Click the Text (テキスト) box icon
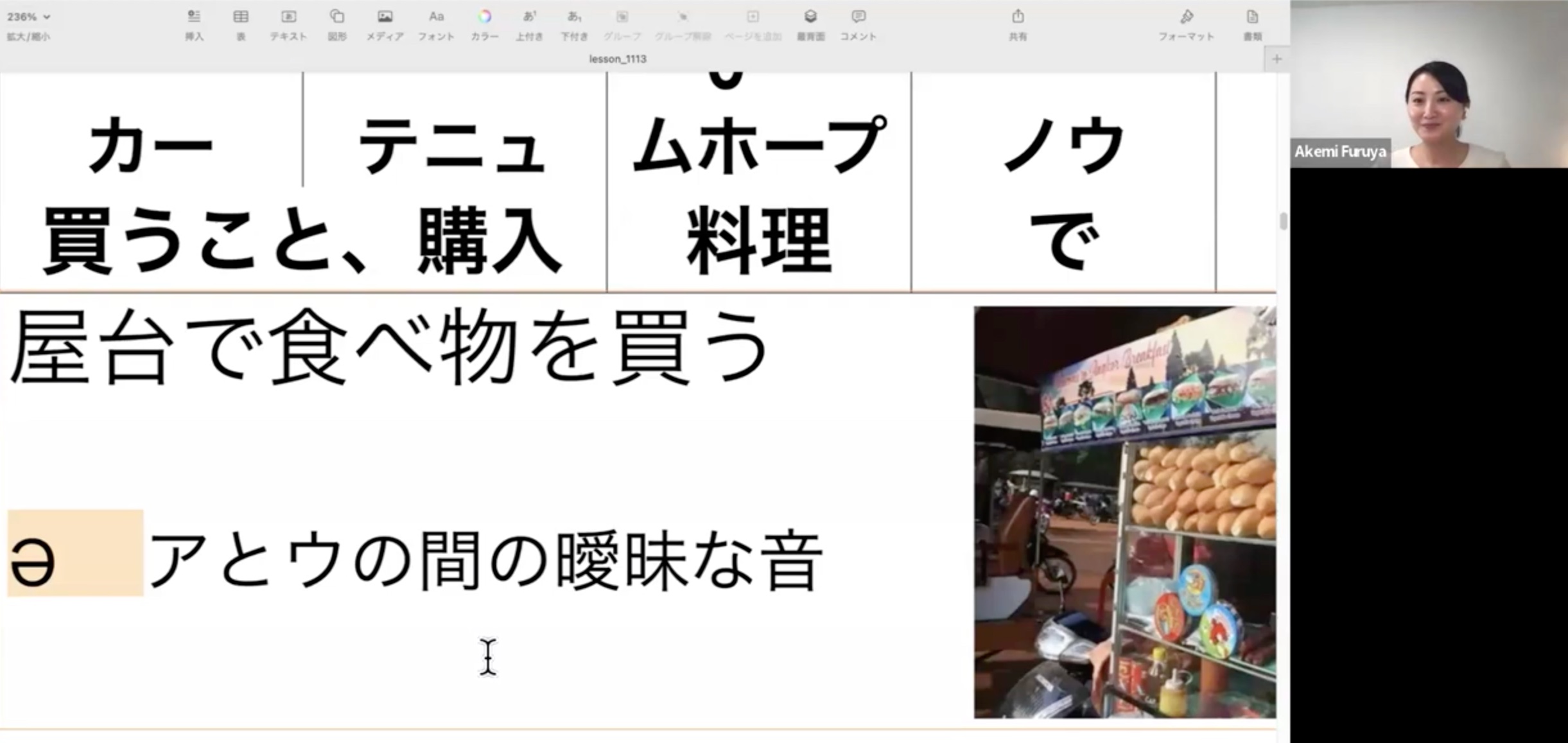The width and height of the screenshot is (1568, 743). pos(288,17)
